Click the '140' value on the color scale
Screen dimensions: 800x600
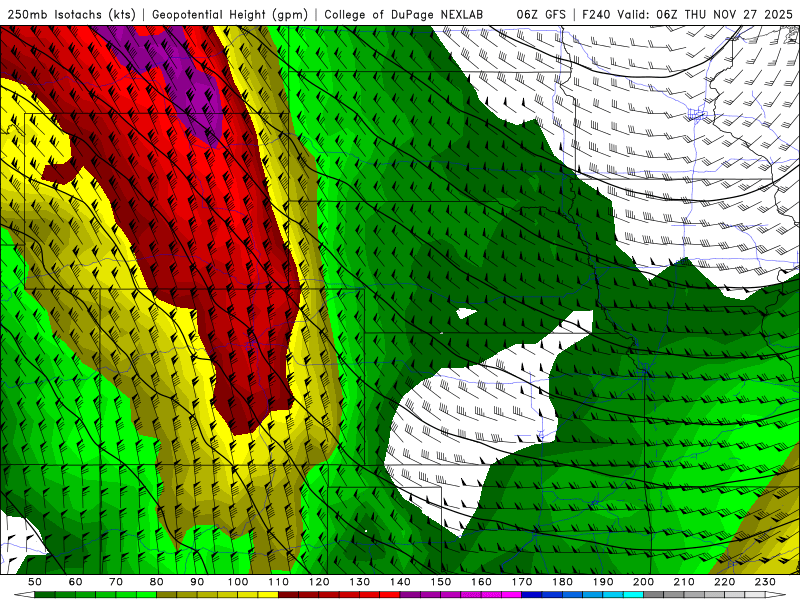[400, 582]
